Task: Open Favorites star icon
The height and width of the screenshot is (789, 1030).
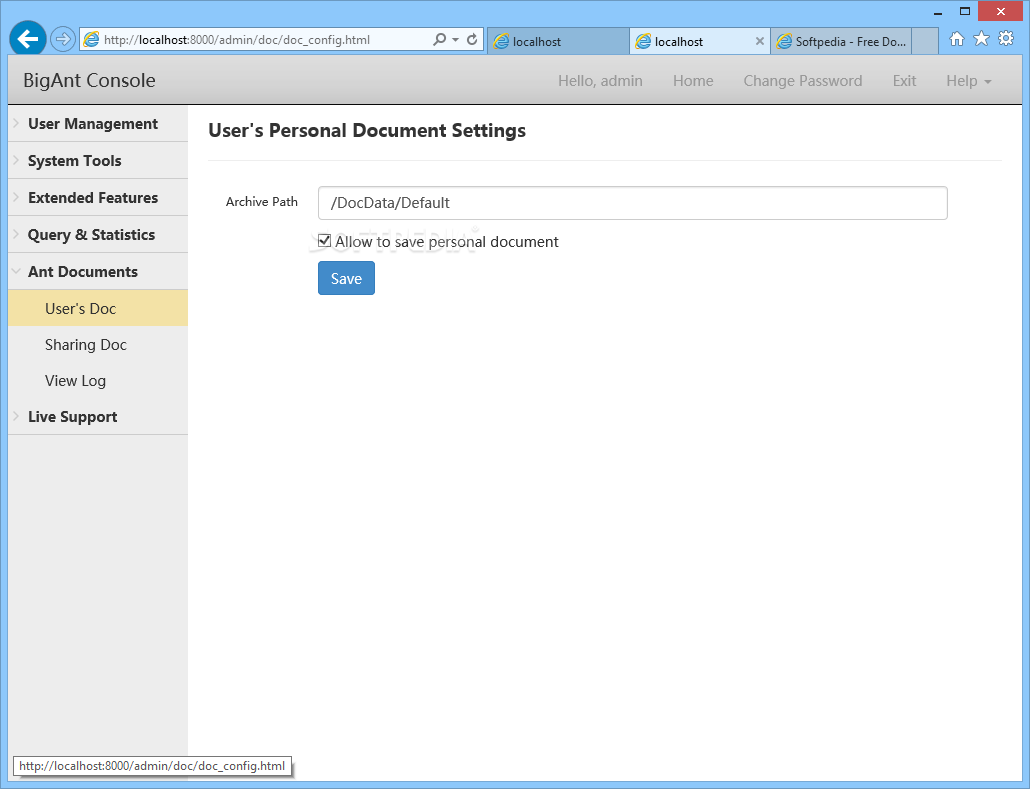Action: click(981, 39)
